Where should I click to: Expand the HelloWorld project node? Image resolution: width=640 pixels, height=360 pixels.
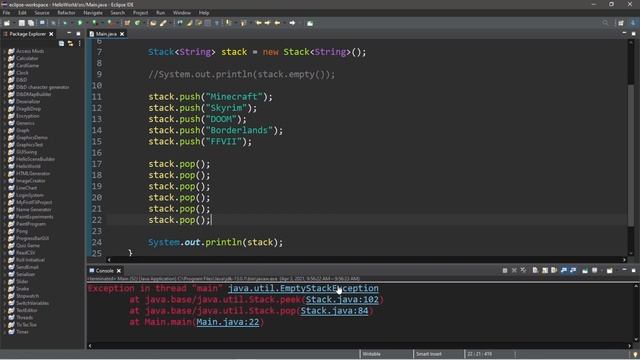pos(5,167)
